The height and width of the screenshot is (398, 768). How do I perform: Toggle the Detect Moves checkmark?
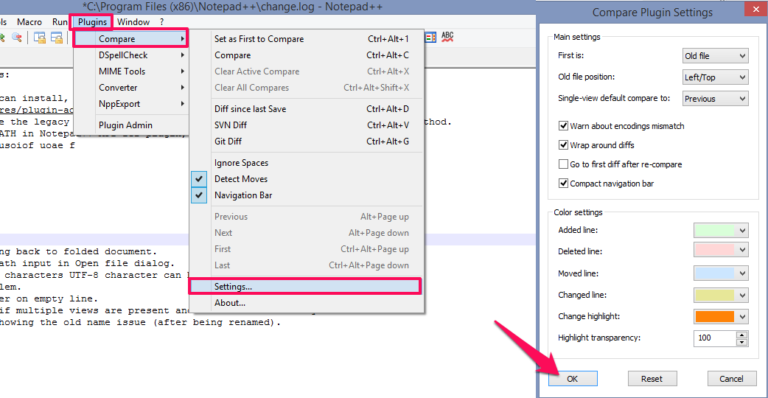[x=198, y=179]
